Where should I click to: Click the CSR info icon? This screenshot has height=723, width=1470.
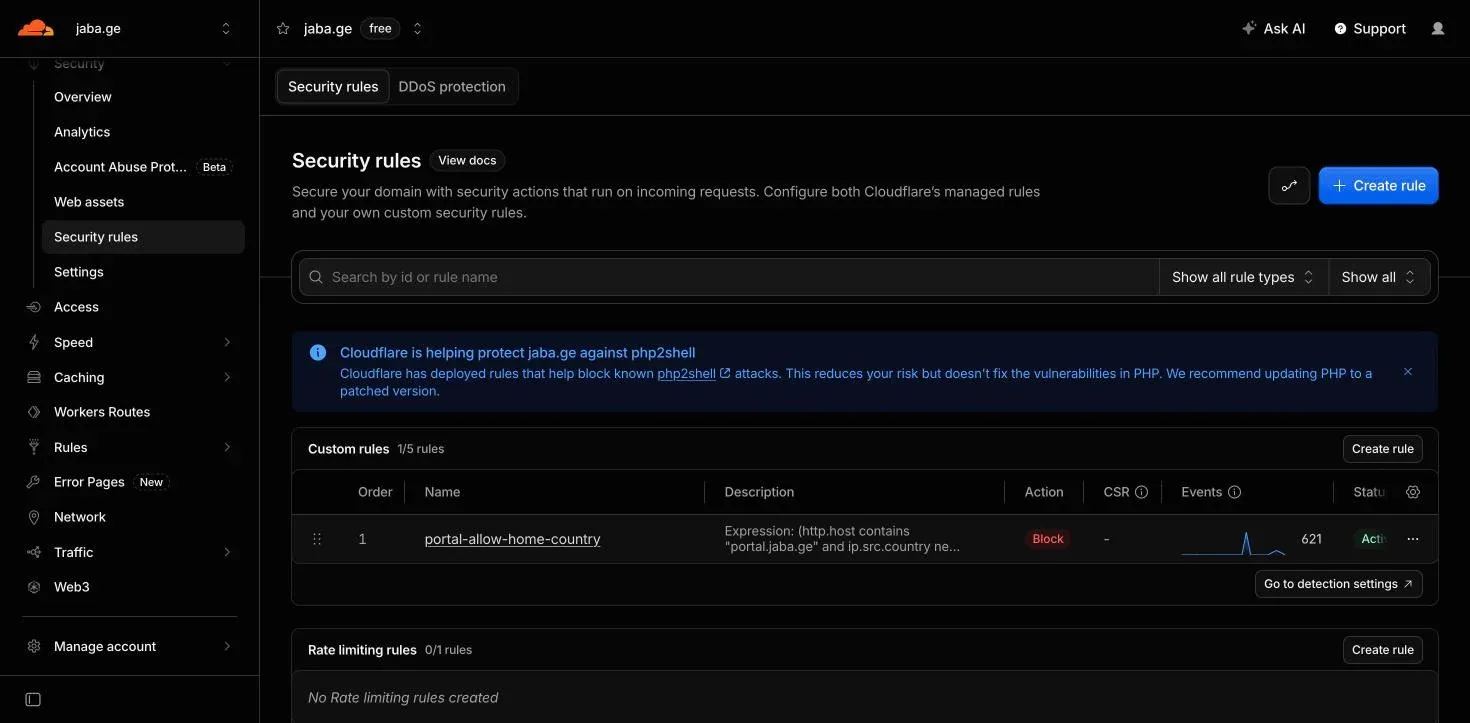click(1141, 492)
